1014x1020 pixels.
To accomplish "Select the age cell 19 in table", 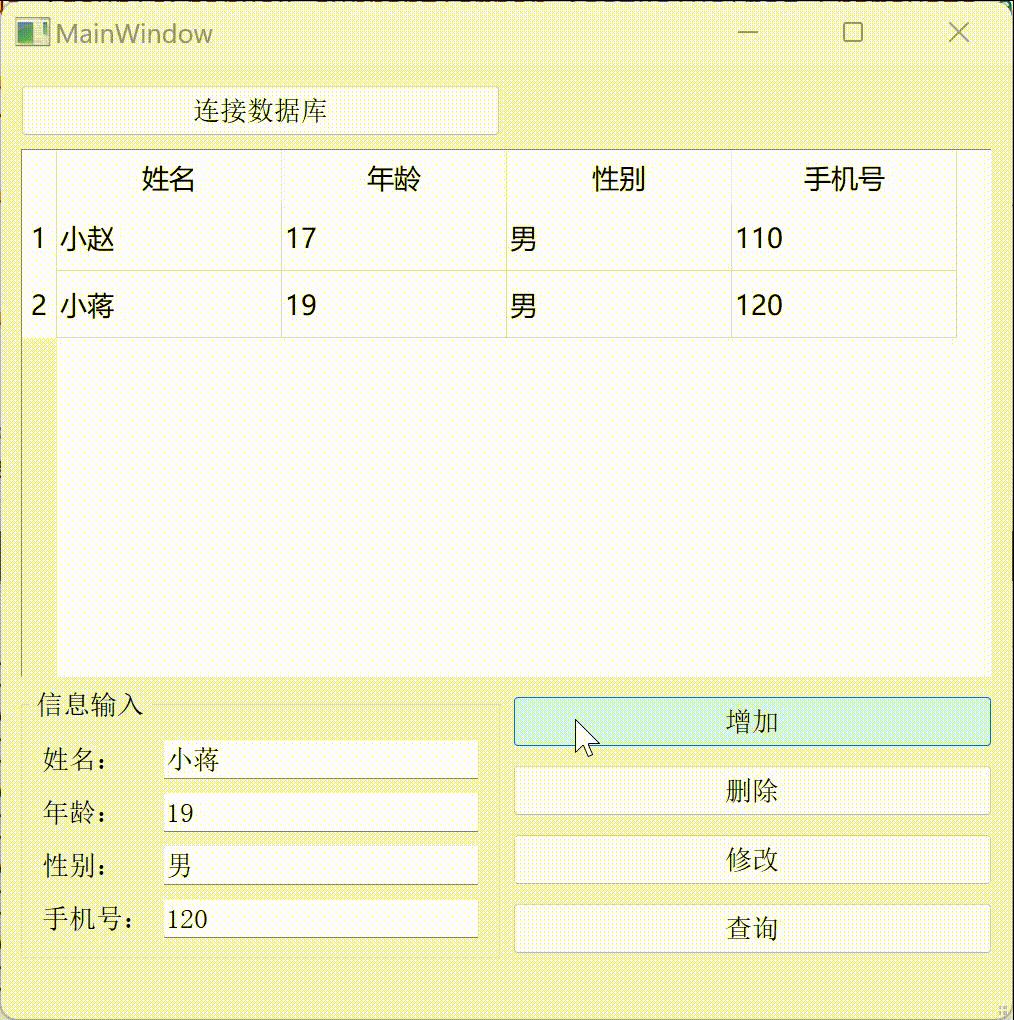I will [x=394, y=304].
